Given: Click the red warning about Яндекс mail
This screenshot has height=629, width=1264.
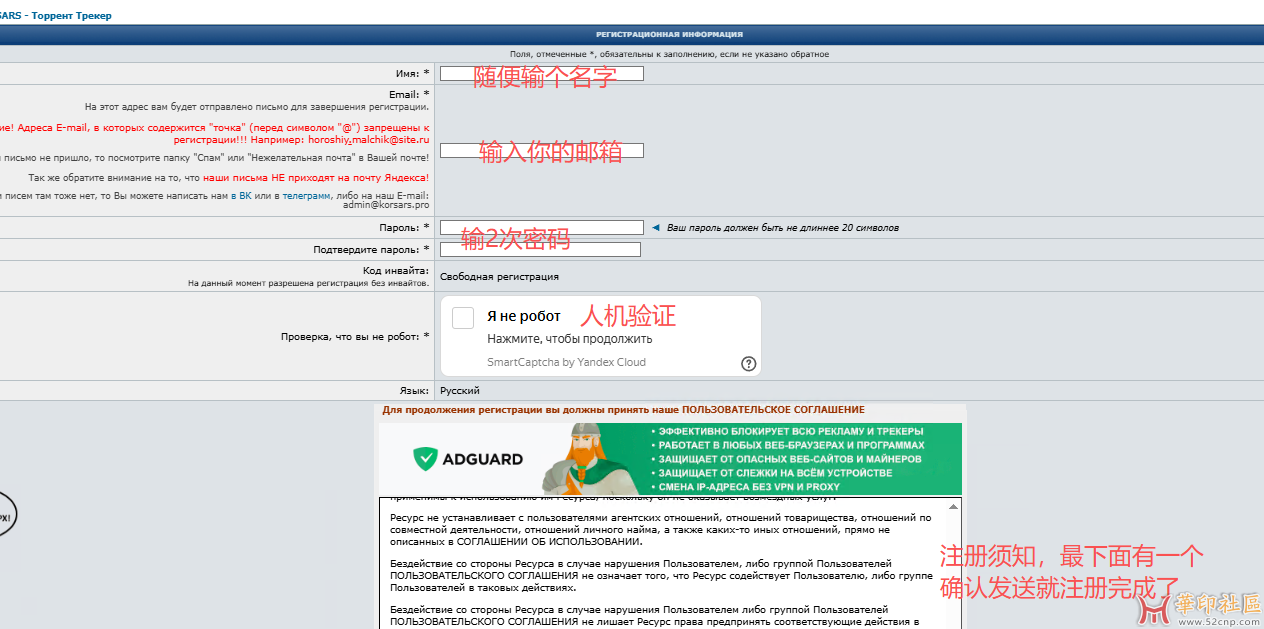Looking at the screenshot, I should [x=315, y=177].
